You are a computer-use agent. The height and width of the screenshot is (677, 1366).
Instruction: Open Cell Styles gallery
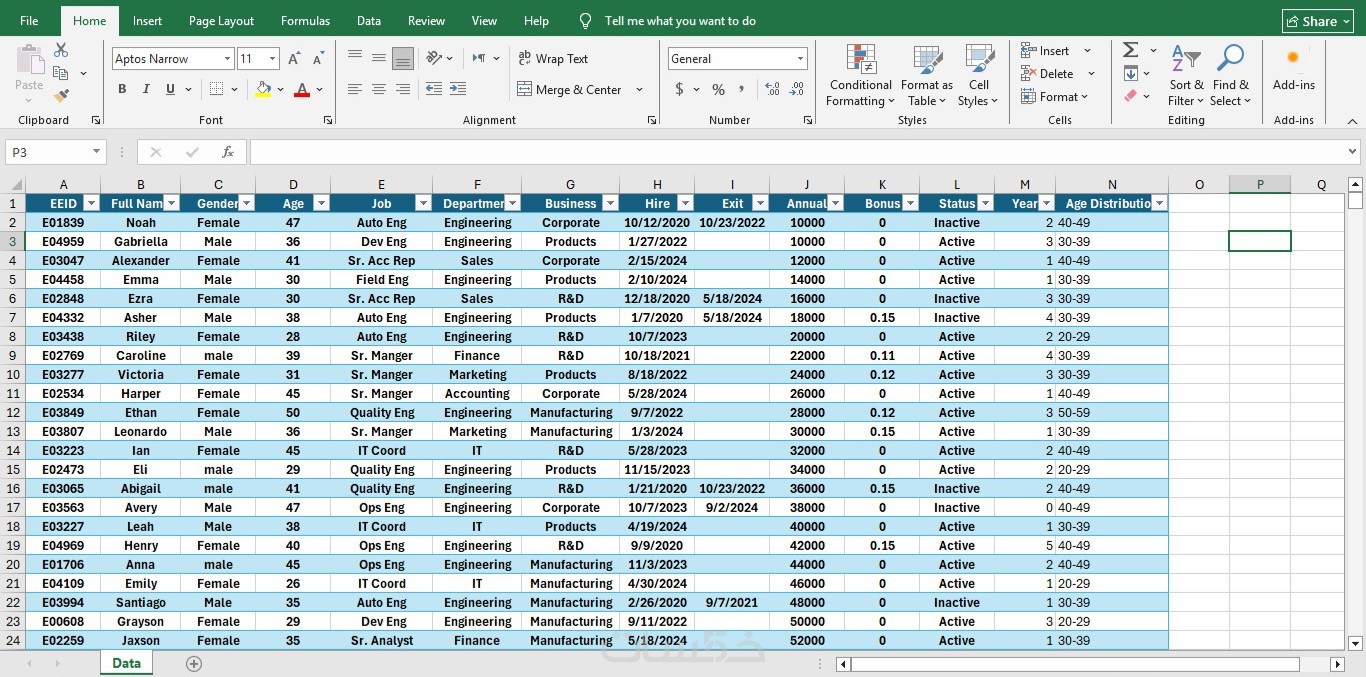(x=978, y=74)
